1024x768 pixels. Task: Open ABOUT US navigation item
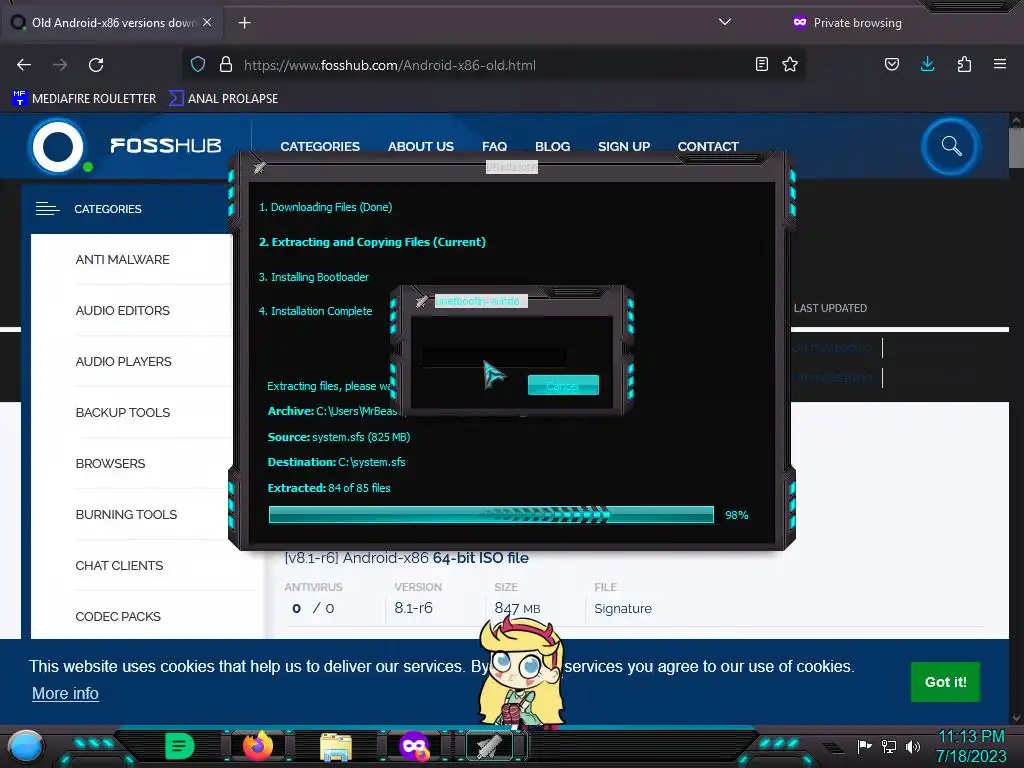point(421,146)
